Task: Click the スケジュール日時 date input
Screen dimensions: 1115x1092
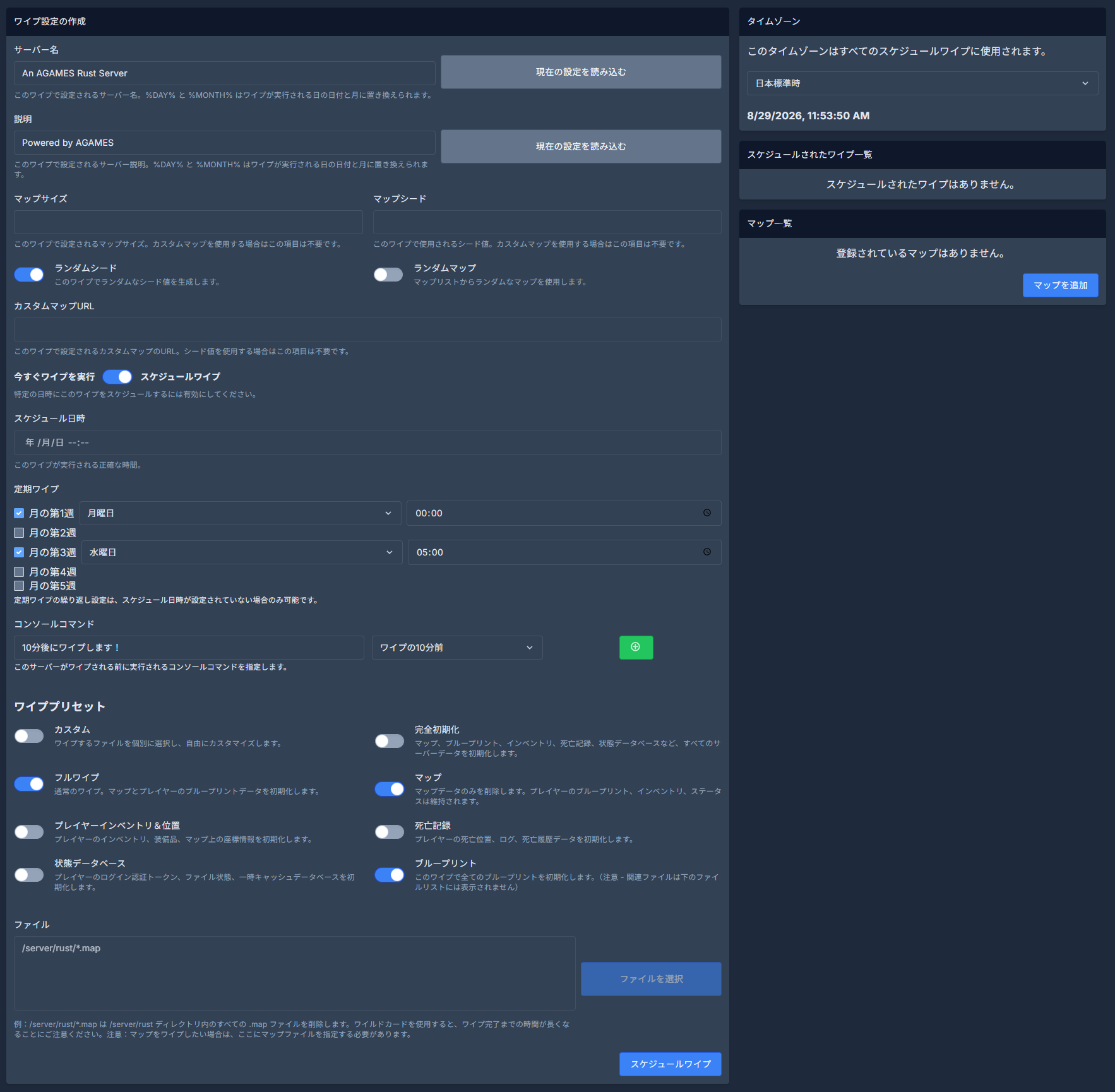Action: tap(367, 442)
